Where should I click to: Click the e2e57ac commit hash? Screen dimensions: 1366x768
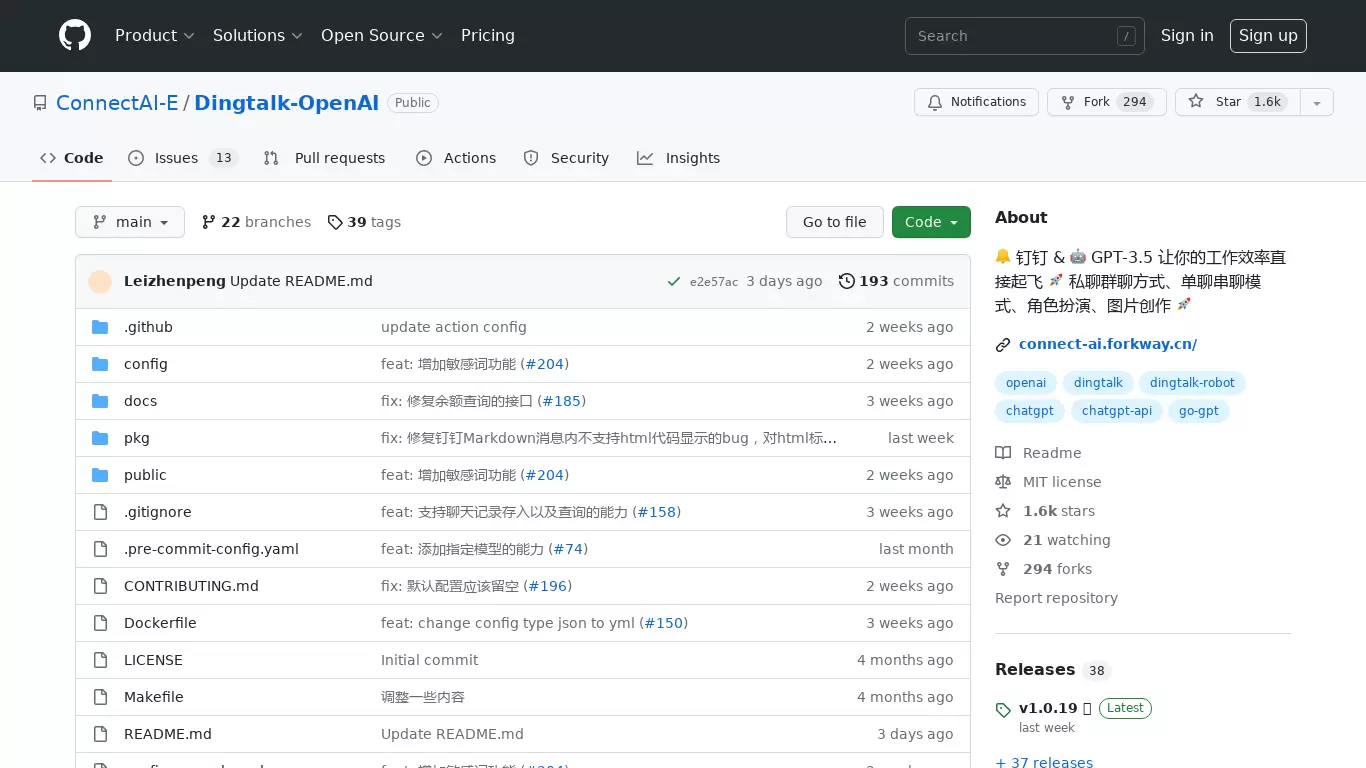click(714, 282)
